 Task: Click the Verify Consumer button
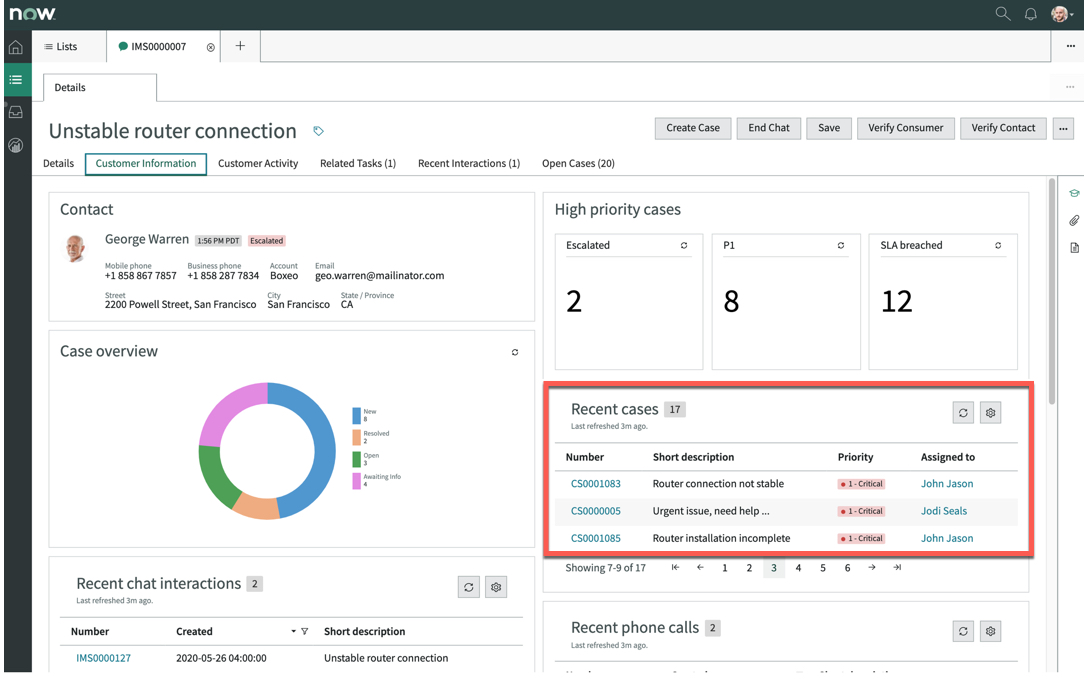tap(905, 128)
